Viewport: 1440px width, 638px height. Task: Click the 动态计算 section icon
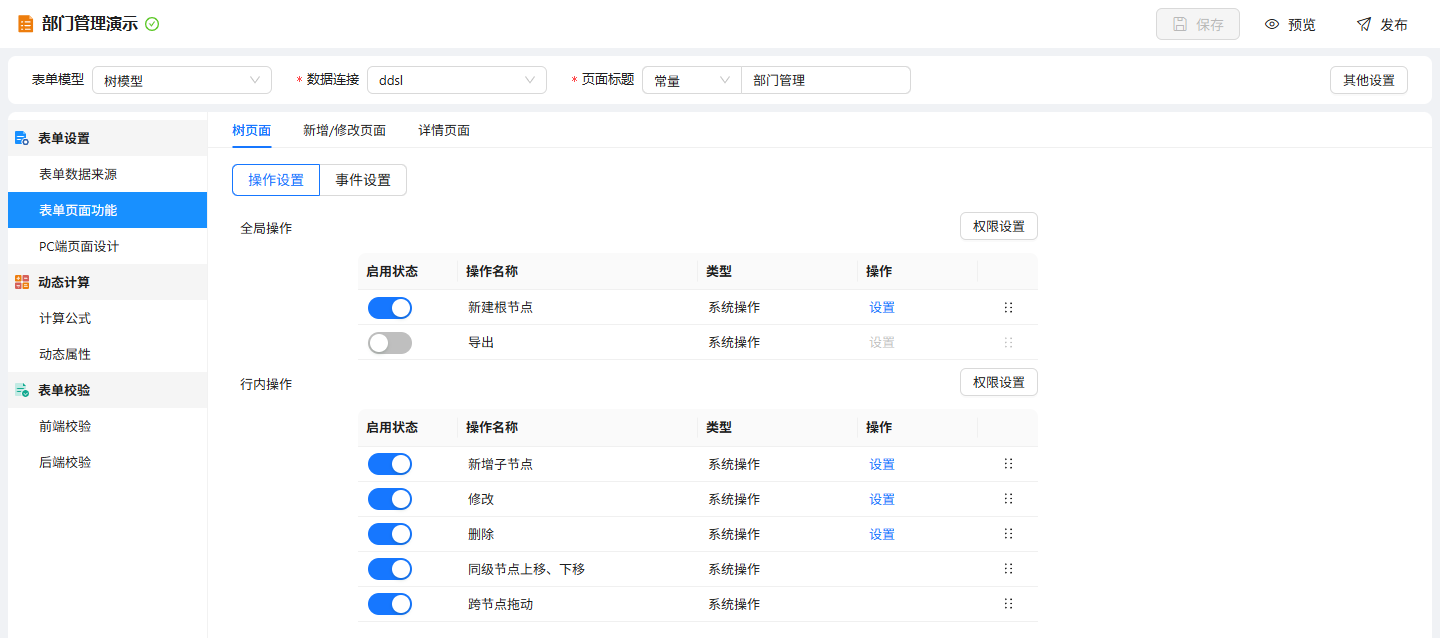[22, 282]
